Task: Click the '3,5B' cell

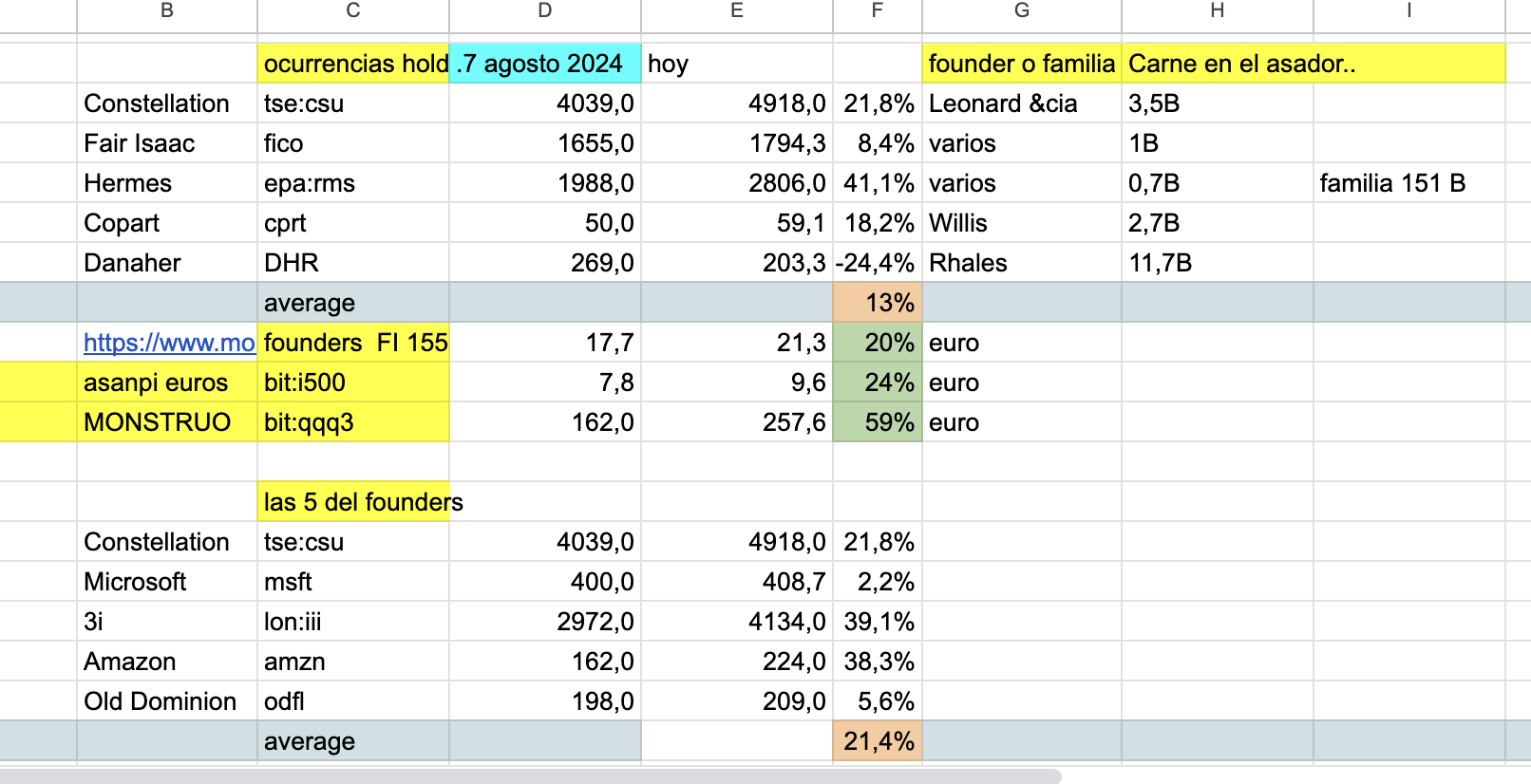Action: [1218, 103]
